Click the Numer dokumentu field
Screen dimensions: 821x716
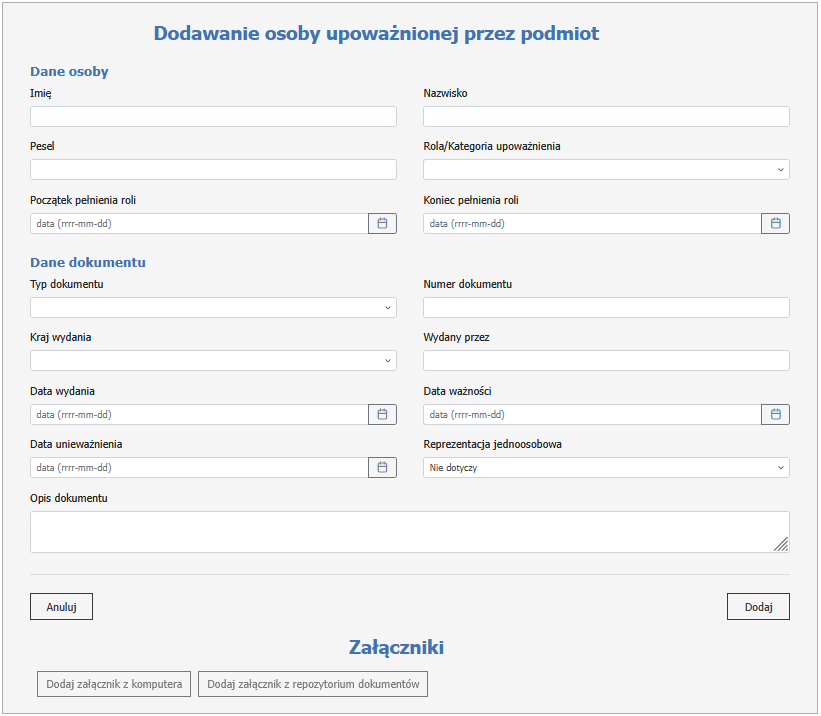coord(606,307)
